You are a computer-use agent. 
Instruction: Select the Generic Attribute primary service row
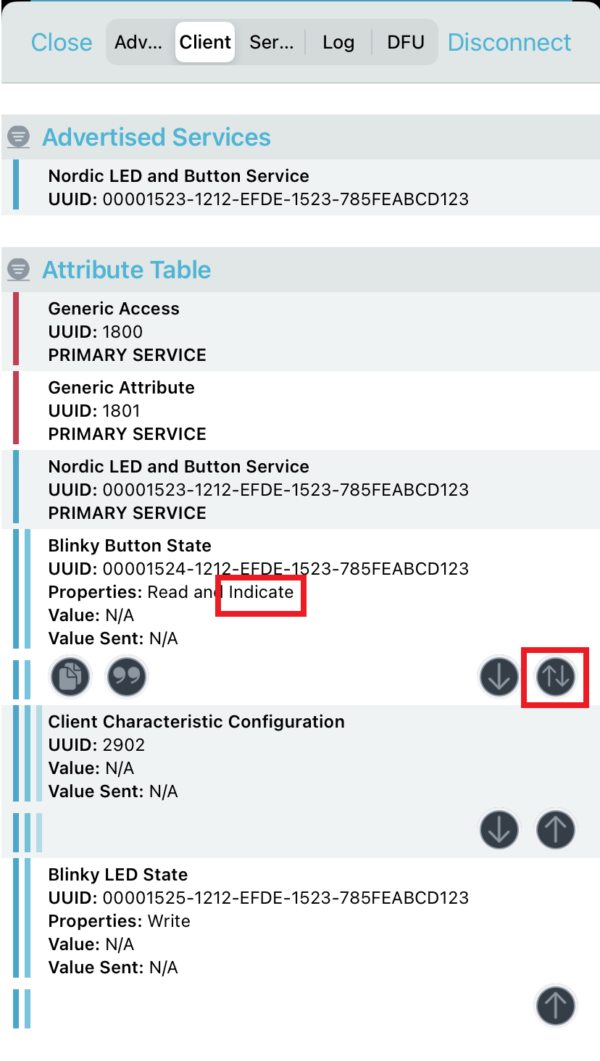[x=300, y=410]
